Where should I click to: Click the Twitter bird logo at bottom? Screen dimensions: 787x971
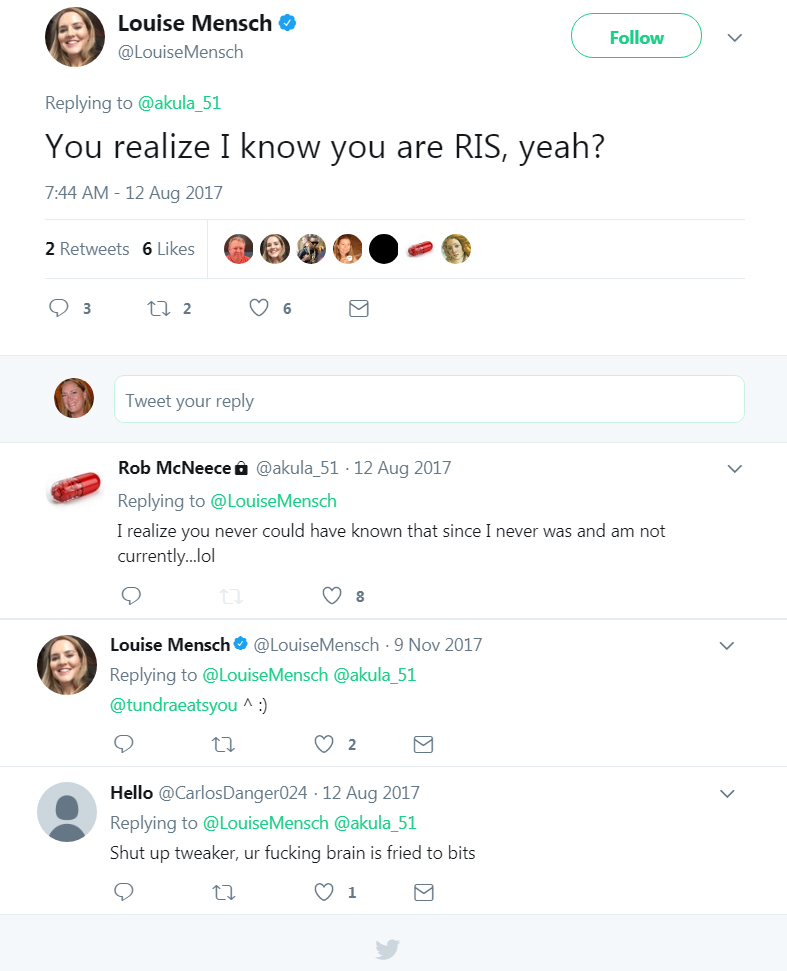388,948
